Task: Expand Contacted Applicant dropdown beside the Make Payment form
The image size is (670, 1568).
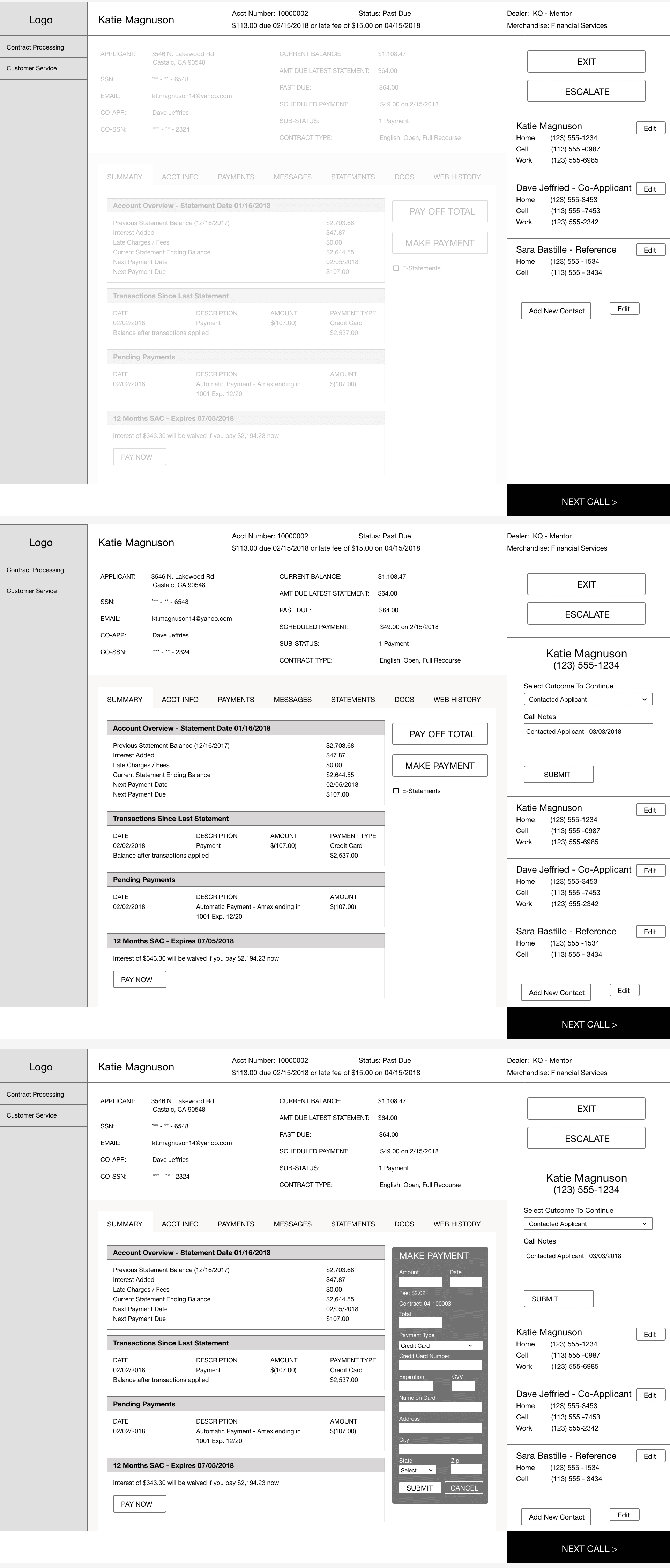Action: (588, 1224)
